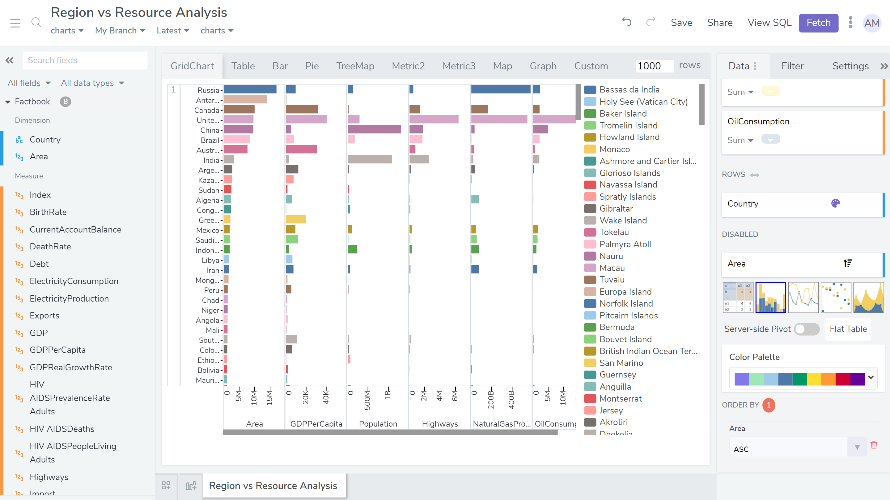Image resolution: width=890 pixels, height=500 pixels.
Task: Open the Filter tab
Action: [x=792, y=66]
